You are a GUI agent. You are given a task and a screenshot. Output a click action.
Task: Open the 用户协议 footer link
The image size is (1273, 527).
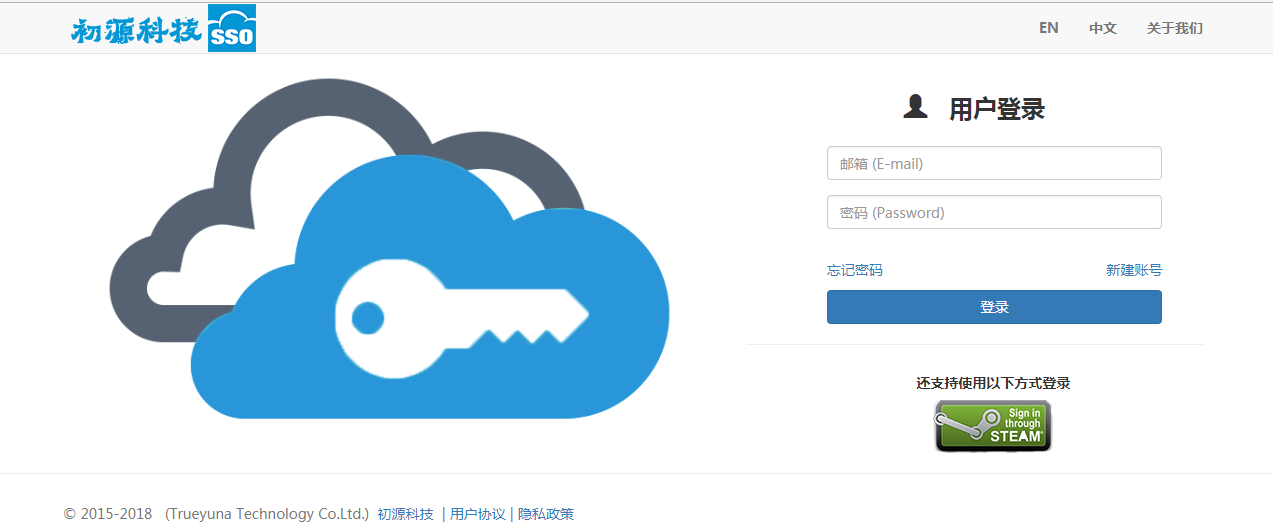coord(477,514)
